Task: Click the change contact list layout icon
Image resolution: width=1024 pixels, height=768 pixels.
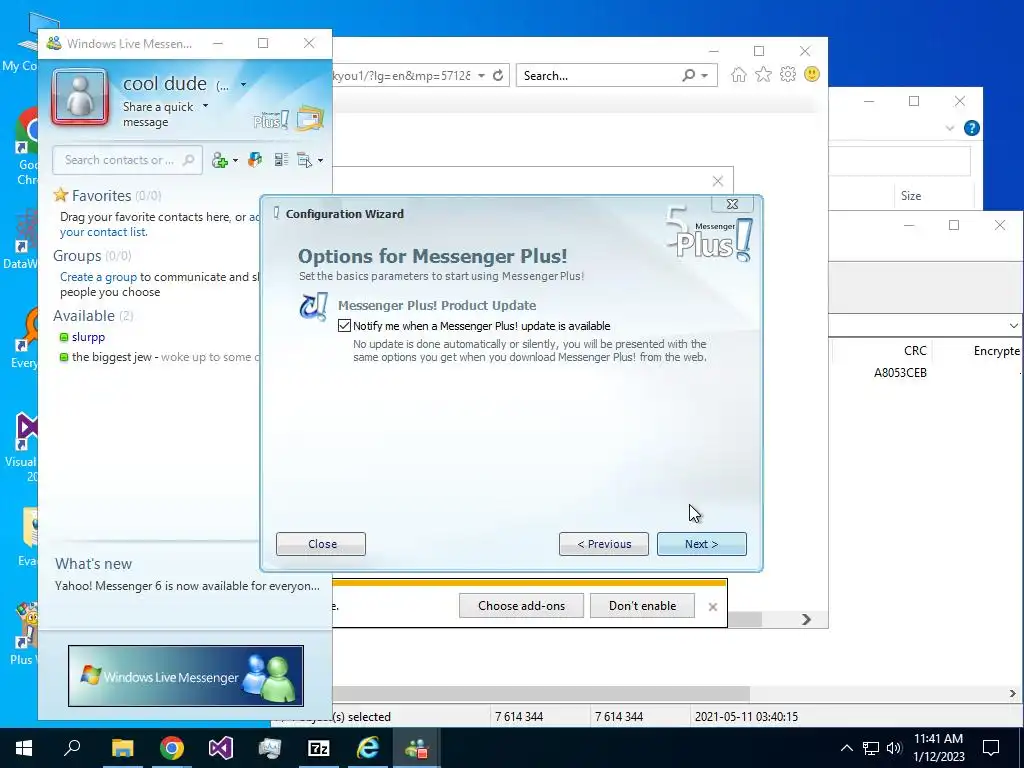Action: [281, 160]
